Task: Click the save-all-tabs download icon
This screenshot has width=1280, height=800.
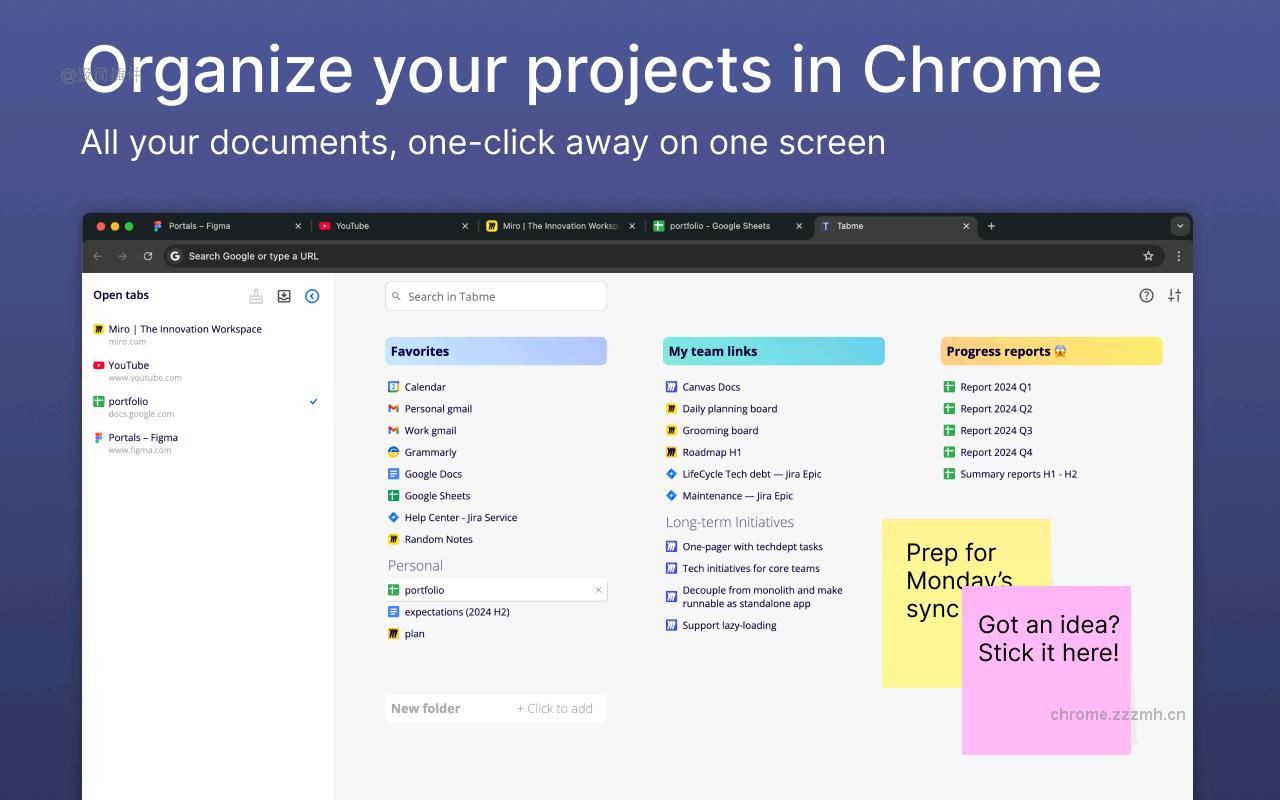Action: (x=284, y=296)
